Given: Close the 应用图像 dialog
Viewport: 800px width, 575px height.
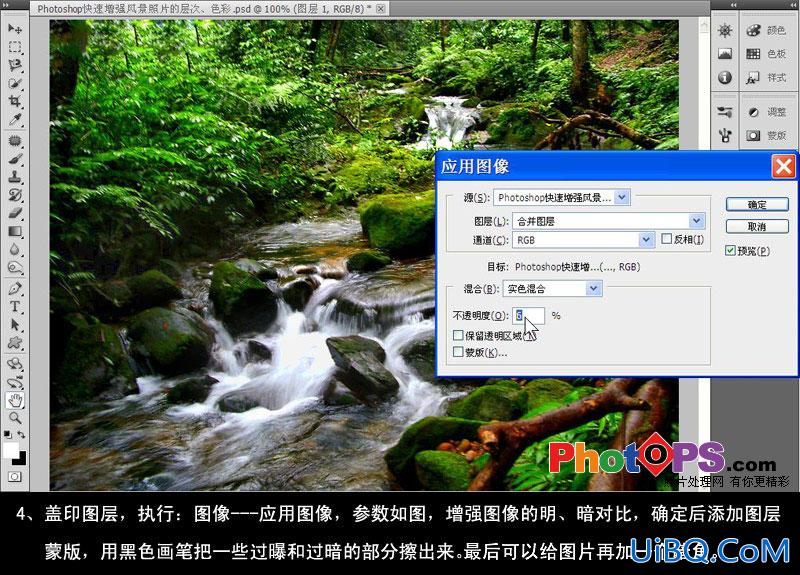Looking at the screenshot, I should click(783, 166).
